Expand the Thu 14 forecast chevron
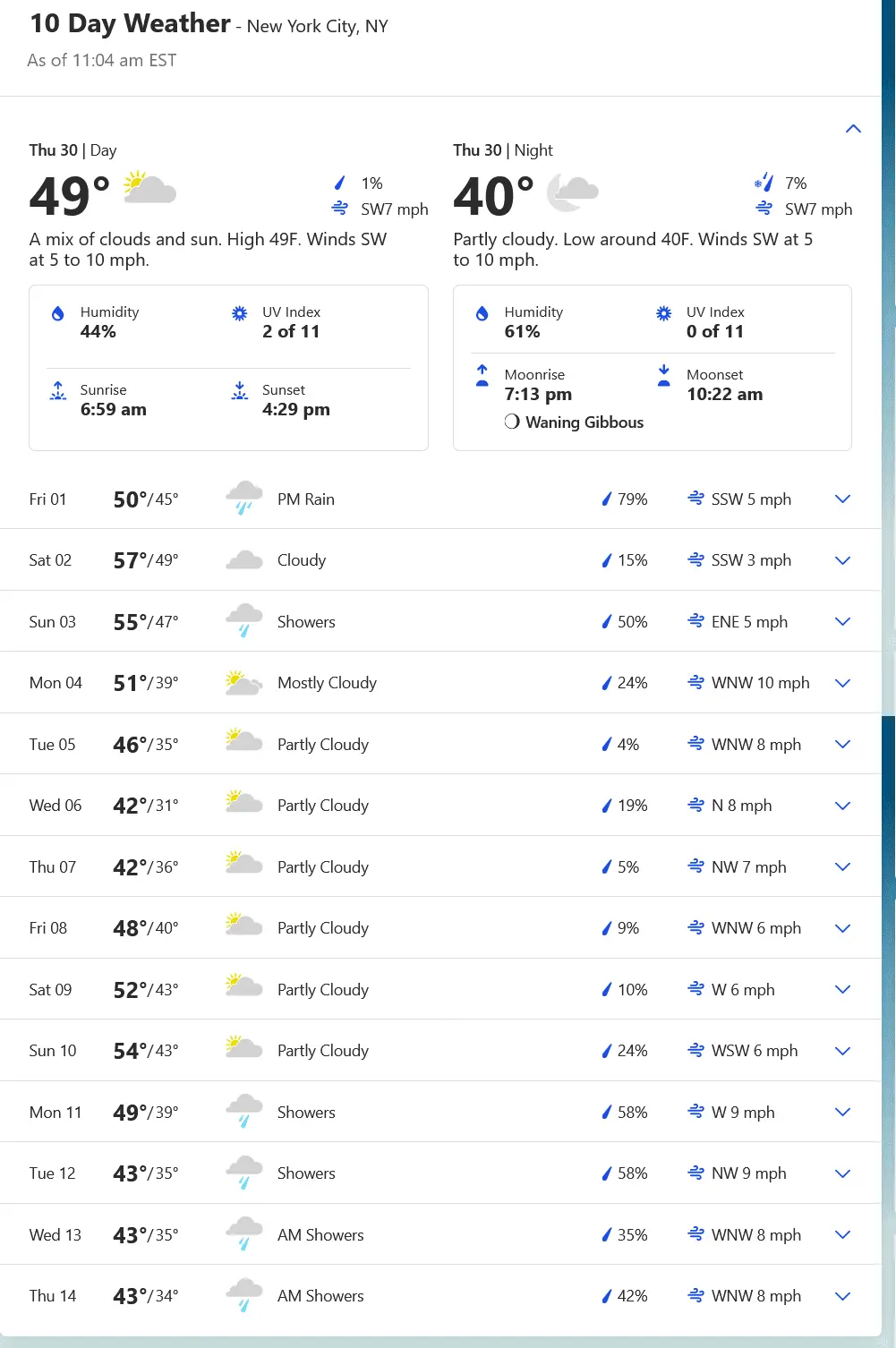This screenshot has width=896, height=1348. (842, 1296)
